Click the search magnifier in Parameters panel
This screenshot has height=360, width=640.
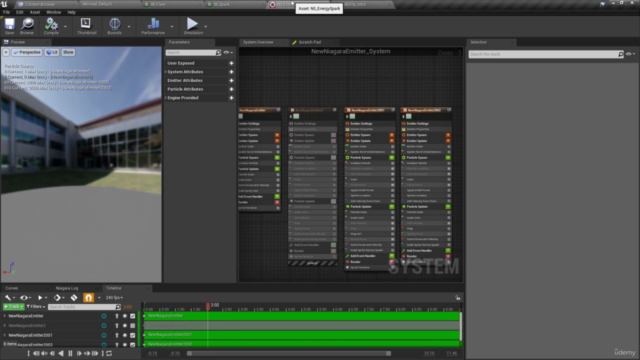pyautogui.click(x=218, y=53)
